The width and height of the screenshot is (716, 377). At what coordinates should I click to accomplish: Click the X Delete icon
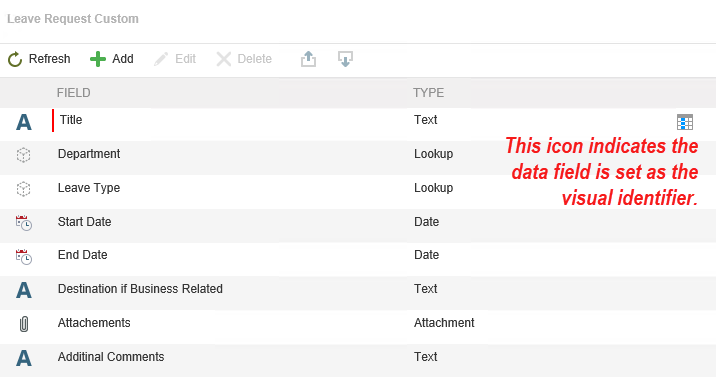(224, 59)
